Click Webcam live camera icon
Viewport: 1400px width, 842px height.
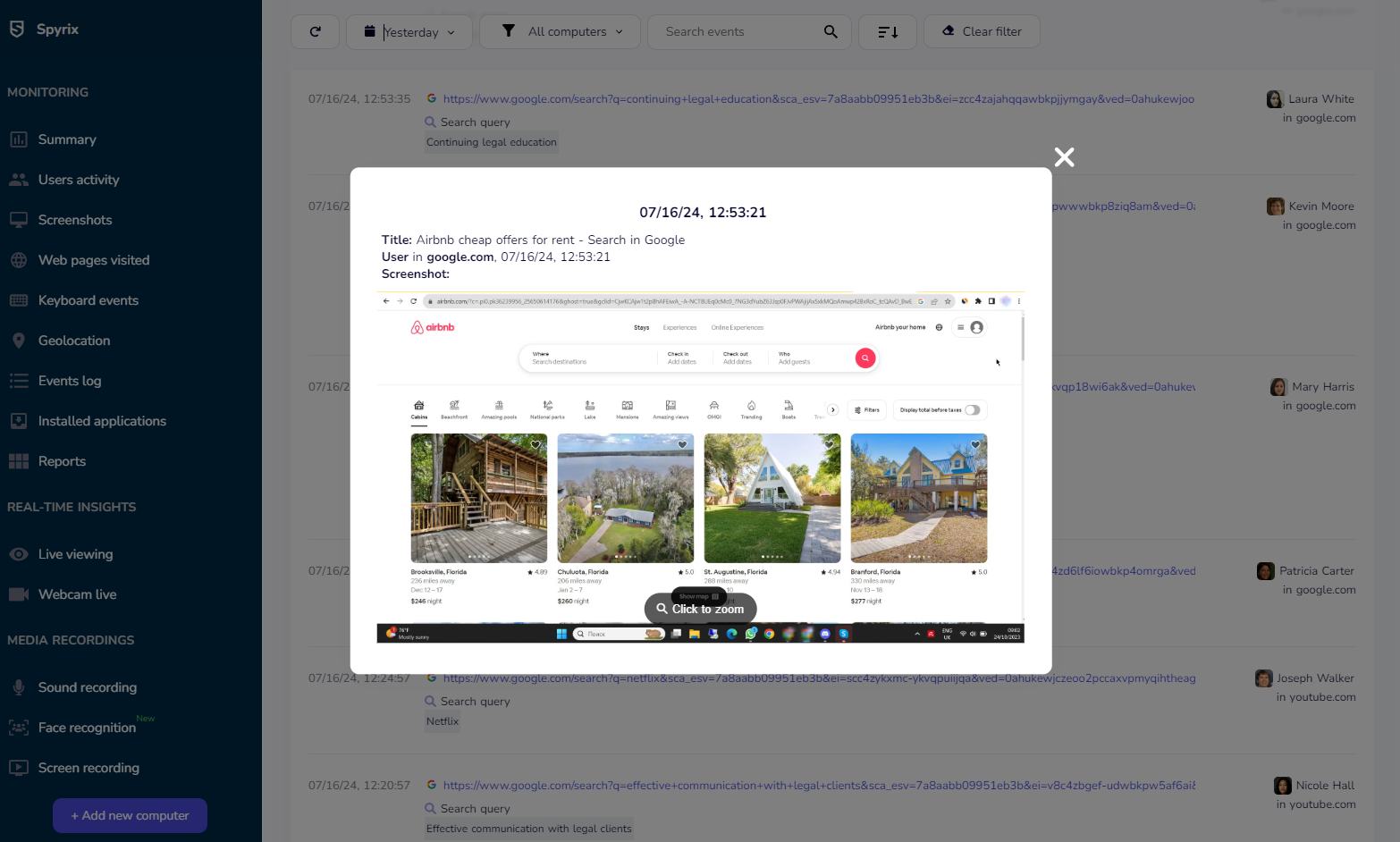19,594
